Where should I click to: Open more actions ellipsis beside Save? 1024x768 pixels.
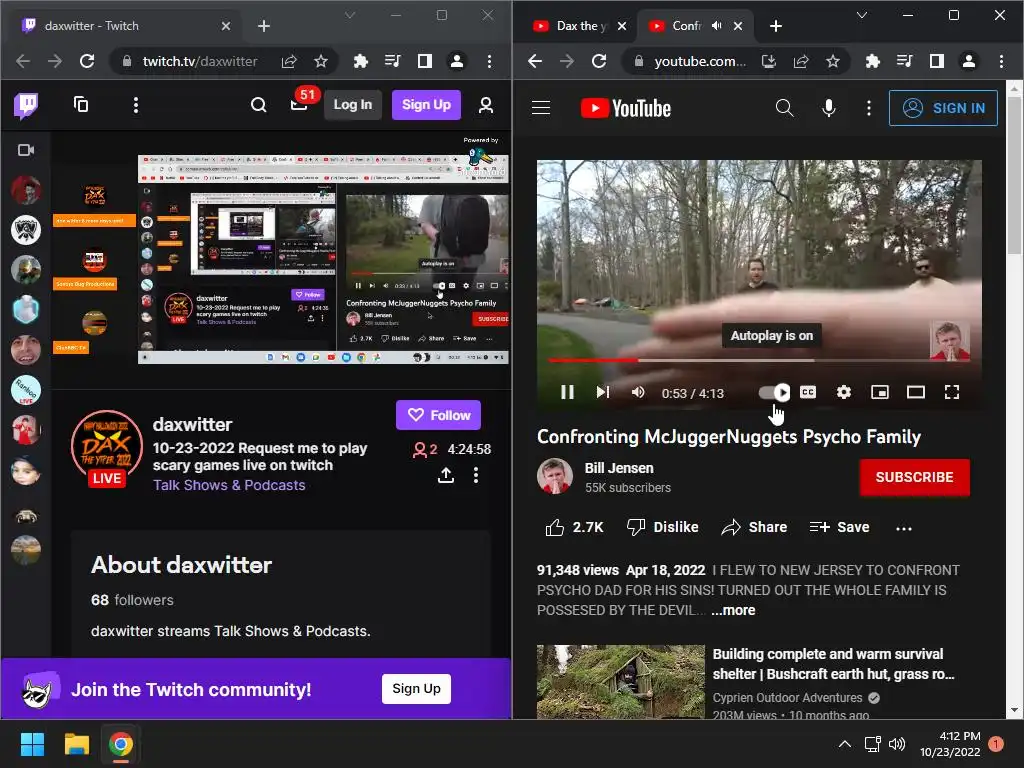click(x=904, y=528)
